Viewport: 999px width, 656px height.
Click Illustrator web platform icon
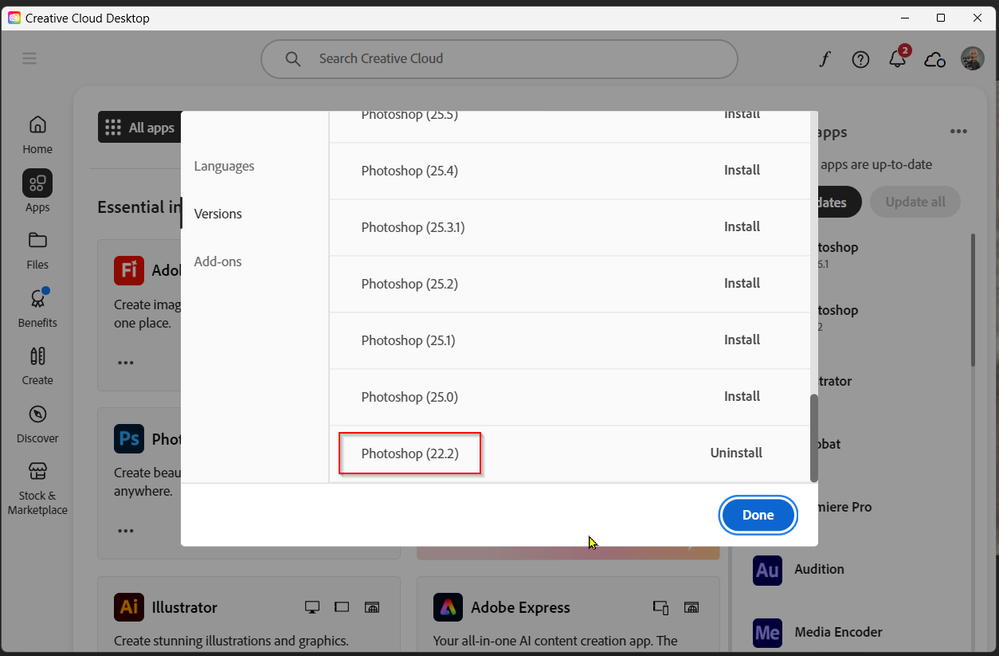[x=372, y=608]
